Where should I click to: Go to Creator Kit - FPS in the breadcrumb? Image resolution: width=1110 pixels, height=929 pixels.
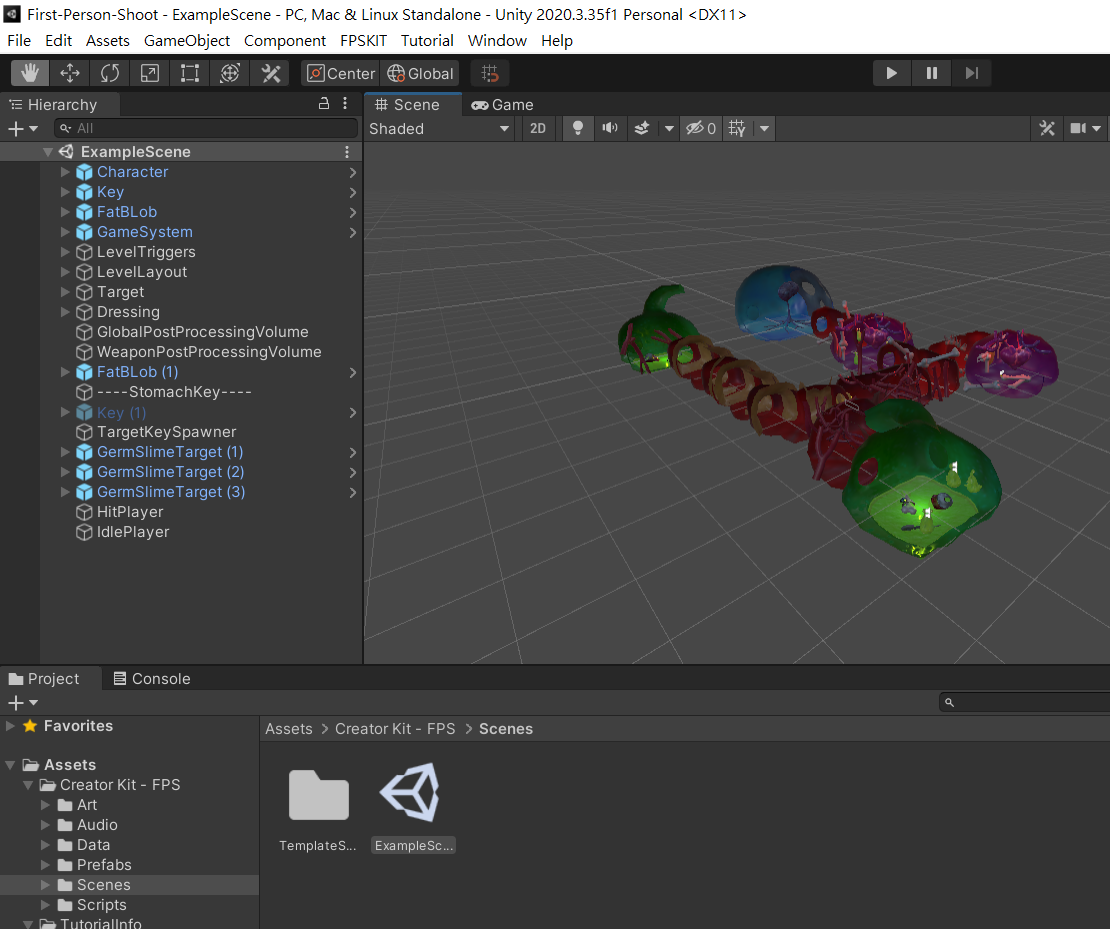tap(395, 729)
